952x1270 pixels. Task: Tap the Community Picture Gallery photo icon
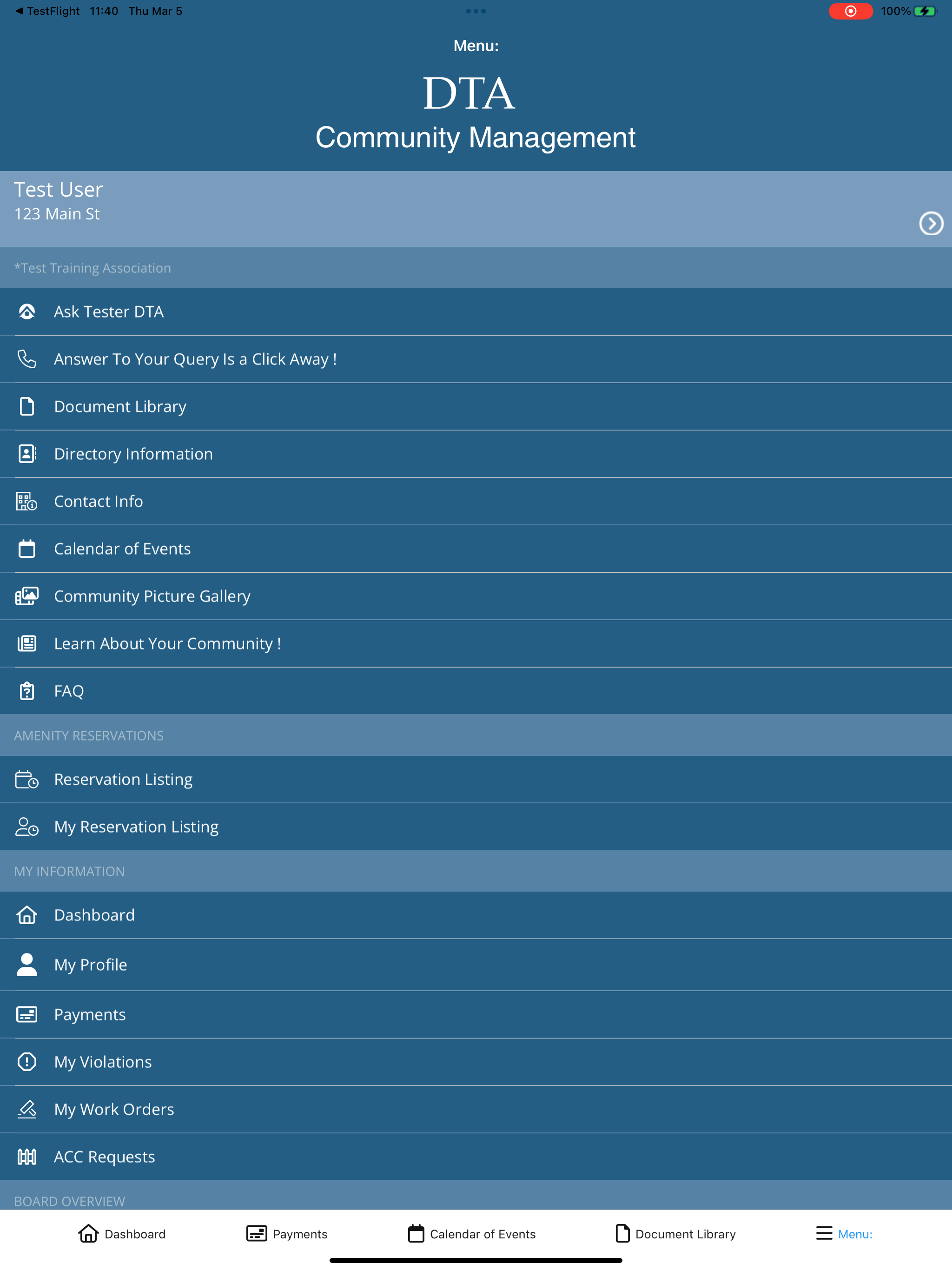27,596
